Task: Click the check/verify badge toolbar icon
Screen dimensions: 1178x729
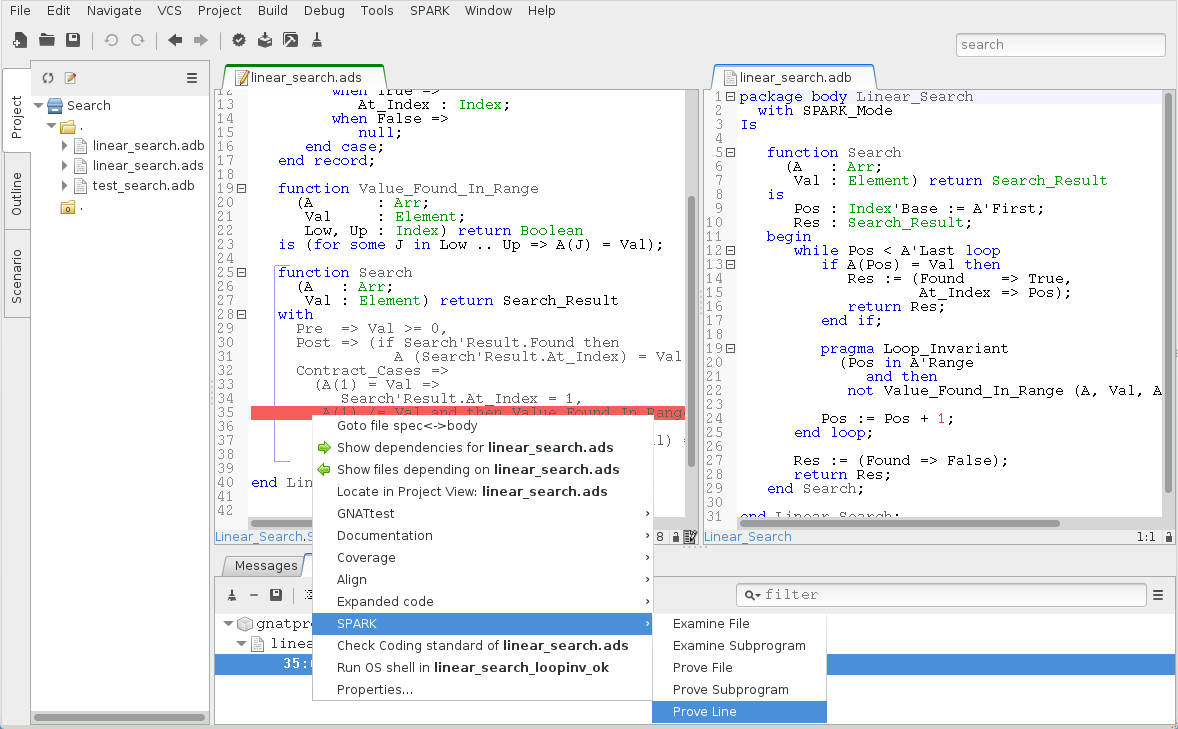Action: point(239,40)
